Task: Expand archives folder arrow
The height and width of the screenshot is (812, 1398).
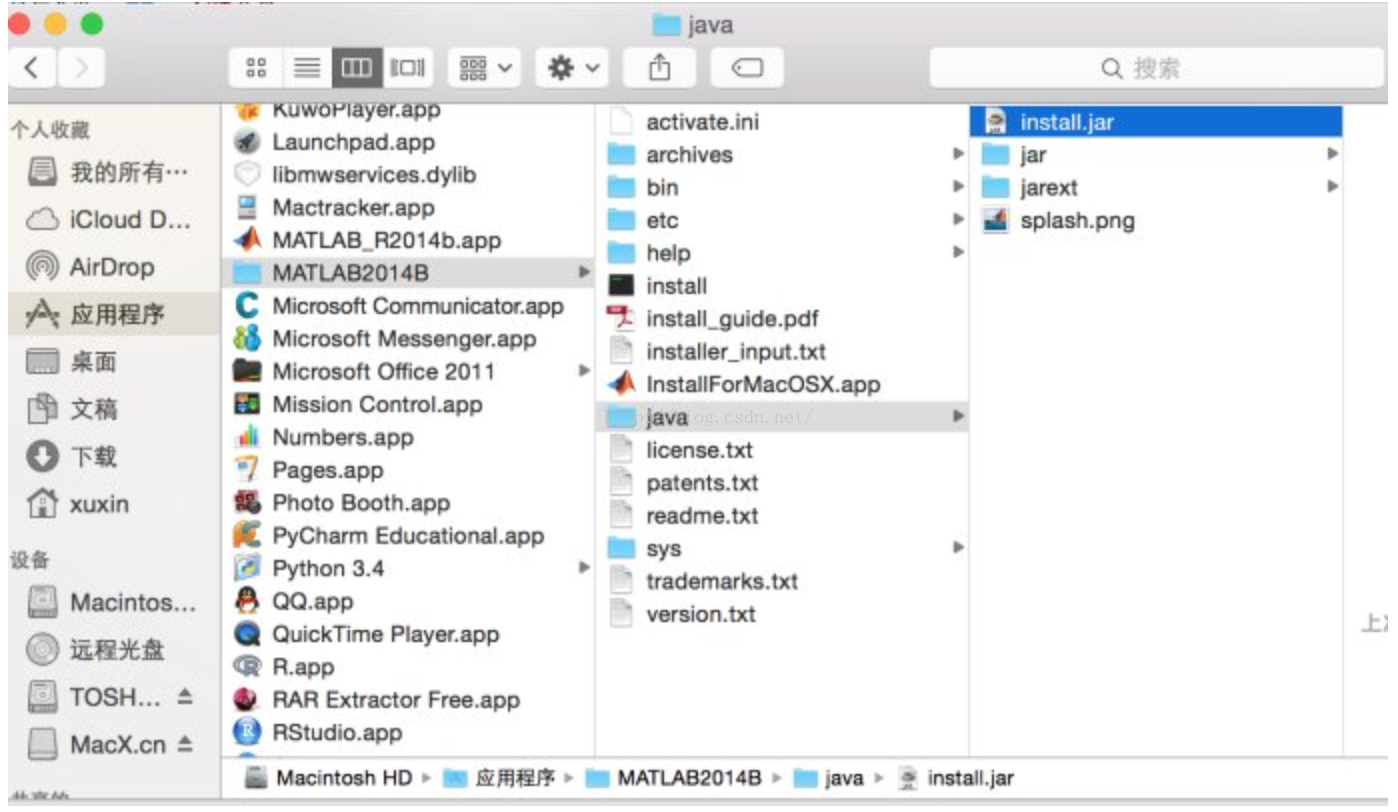Action: pyautogui.click(x=958, y=154)
